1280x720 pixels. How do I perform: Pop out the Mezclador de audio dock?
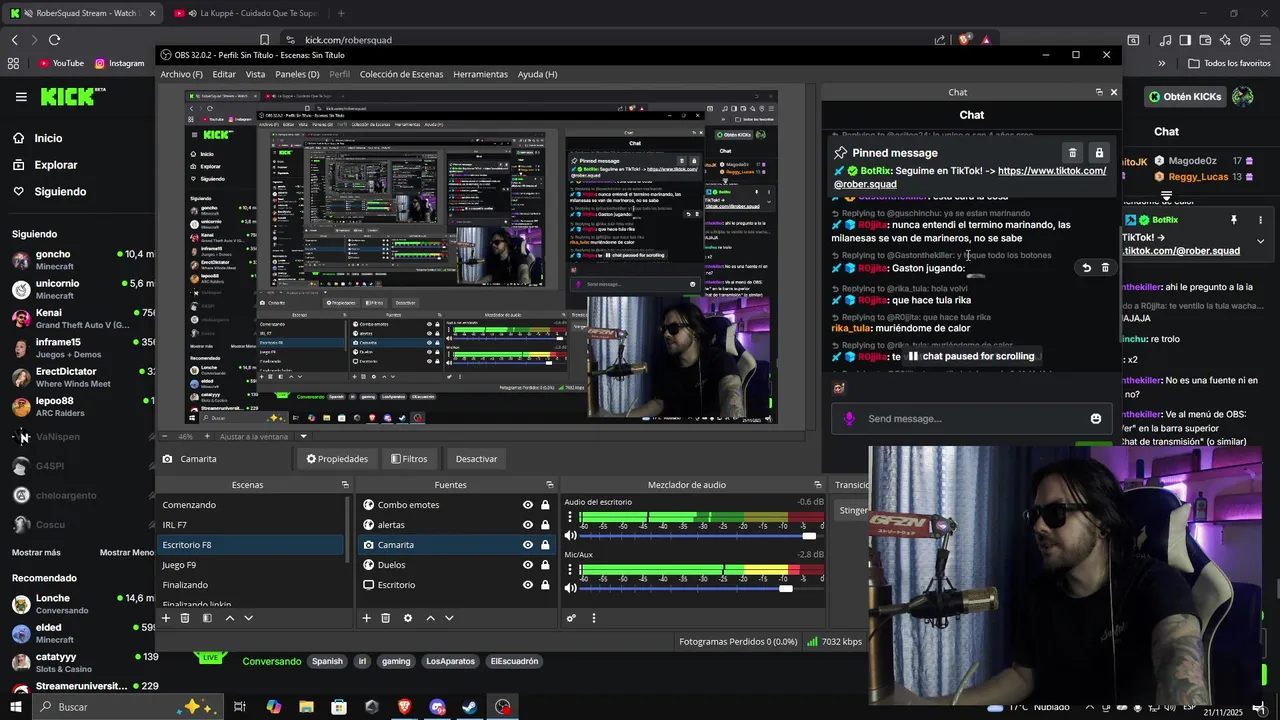click(819, 485)
